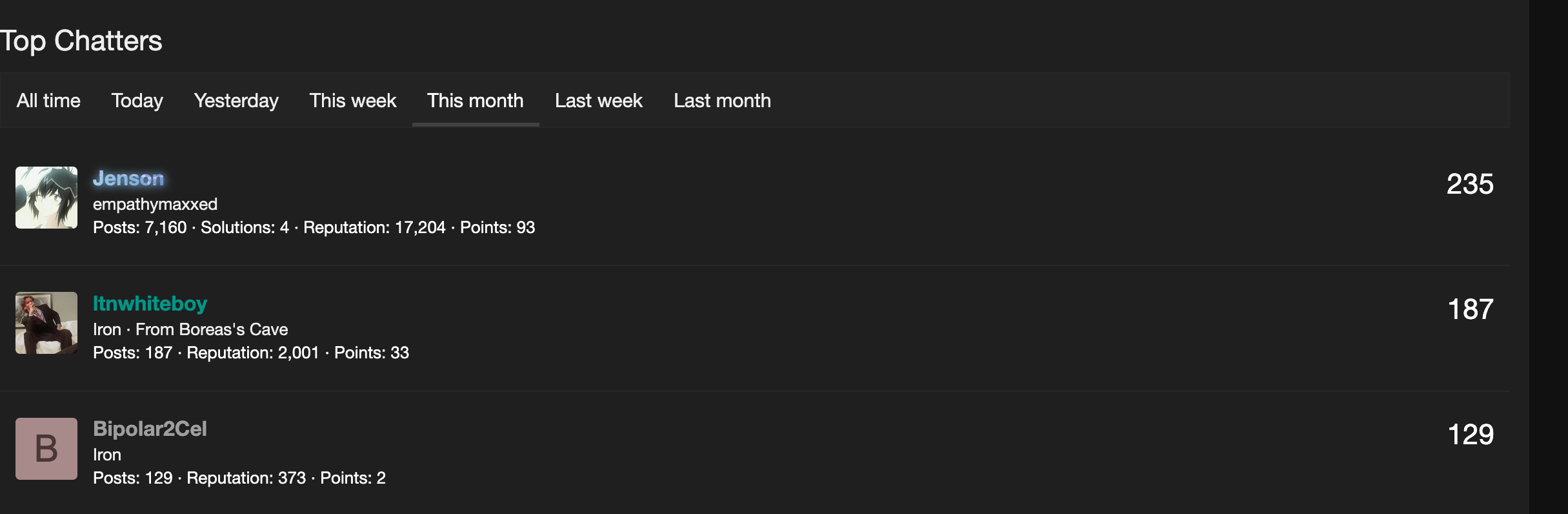Click the Top Chatters heading
1568x514 pixels.
tap(81, 41)
